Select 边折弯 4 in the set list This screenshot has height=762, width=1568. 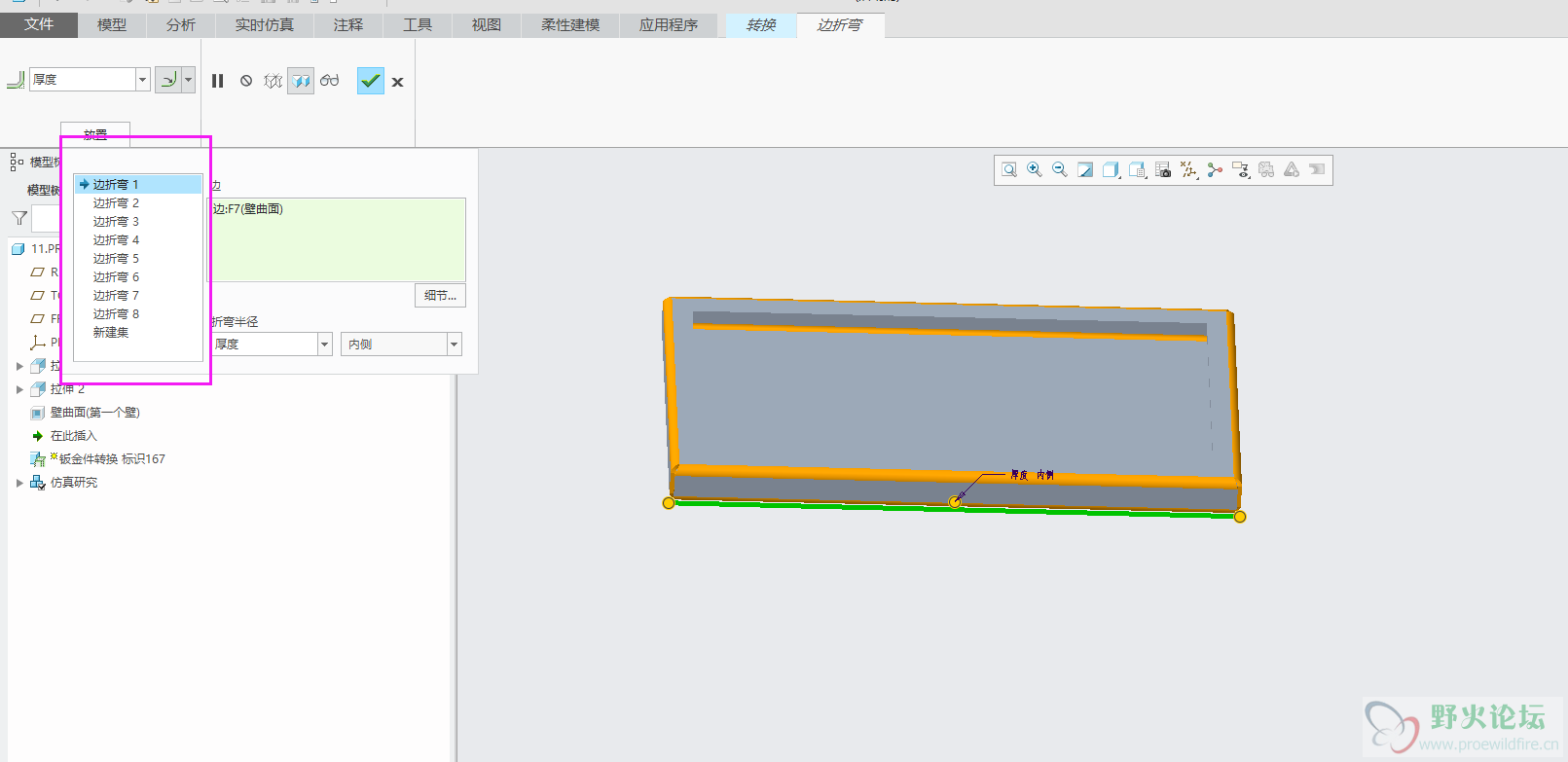pos(138,240)
